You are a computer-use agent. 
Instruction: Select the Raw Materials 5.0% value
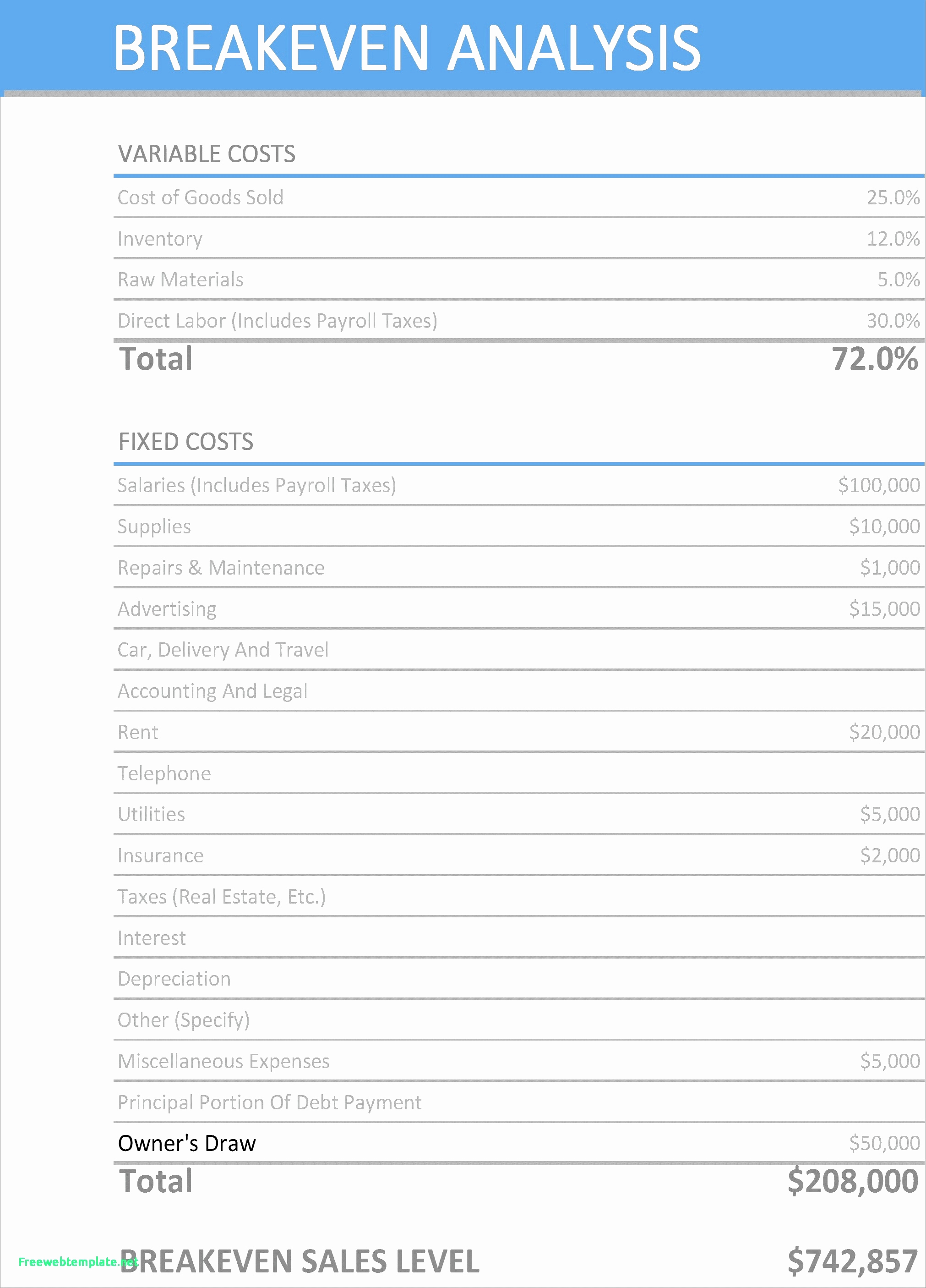click(x=898, y=280)
